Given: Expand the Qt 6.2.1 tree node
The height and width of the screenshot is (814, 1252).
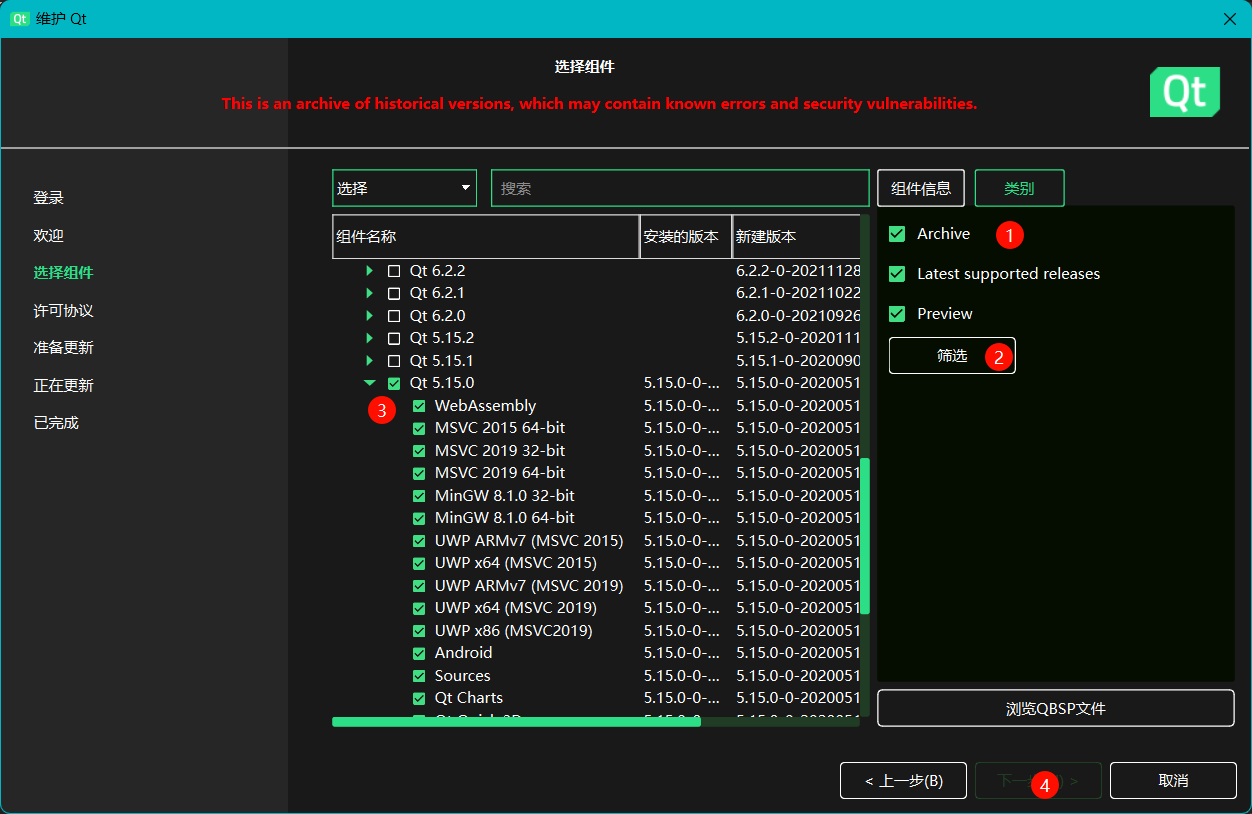Looking at the screenshot, I should point(370,293).
